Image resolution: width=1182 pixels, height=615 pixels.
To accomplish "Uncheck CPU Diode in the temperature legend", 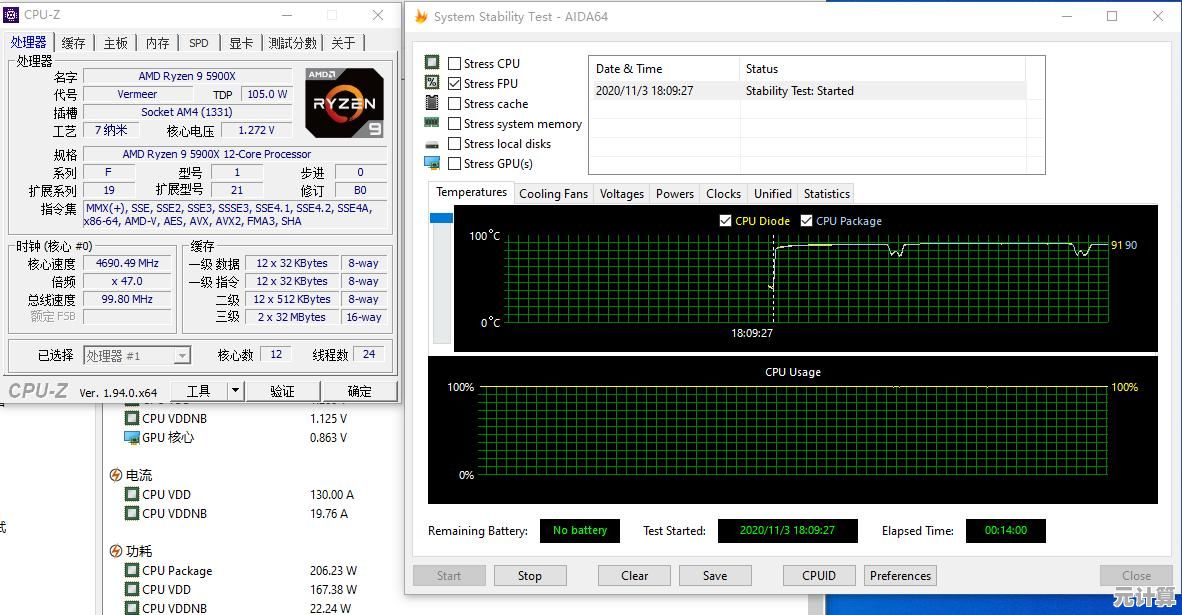I will tap(725, 220).
